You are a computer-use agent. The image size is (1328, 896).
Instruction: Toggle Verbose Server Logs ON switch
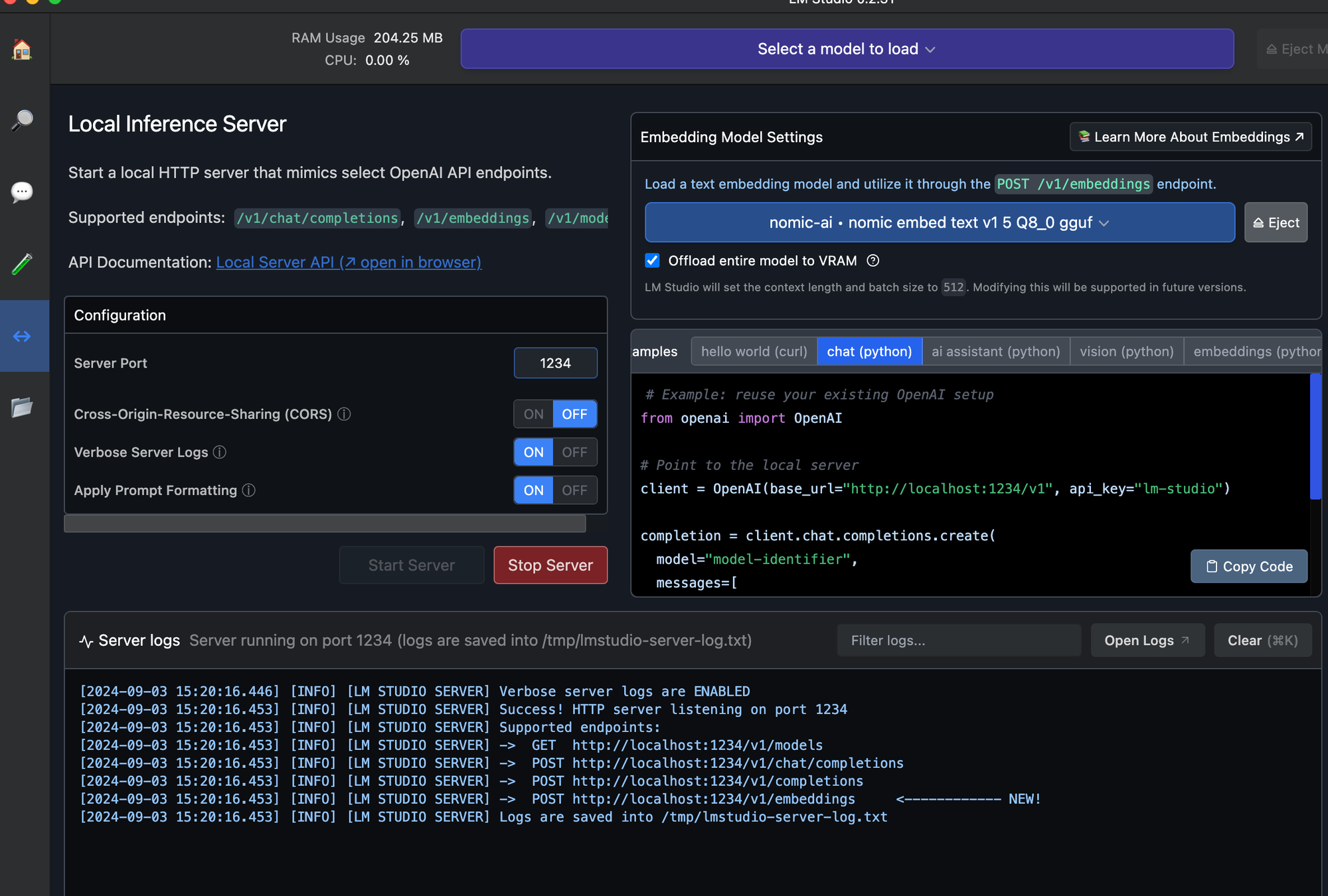534,452
